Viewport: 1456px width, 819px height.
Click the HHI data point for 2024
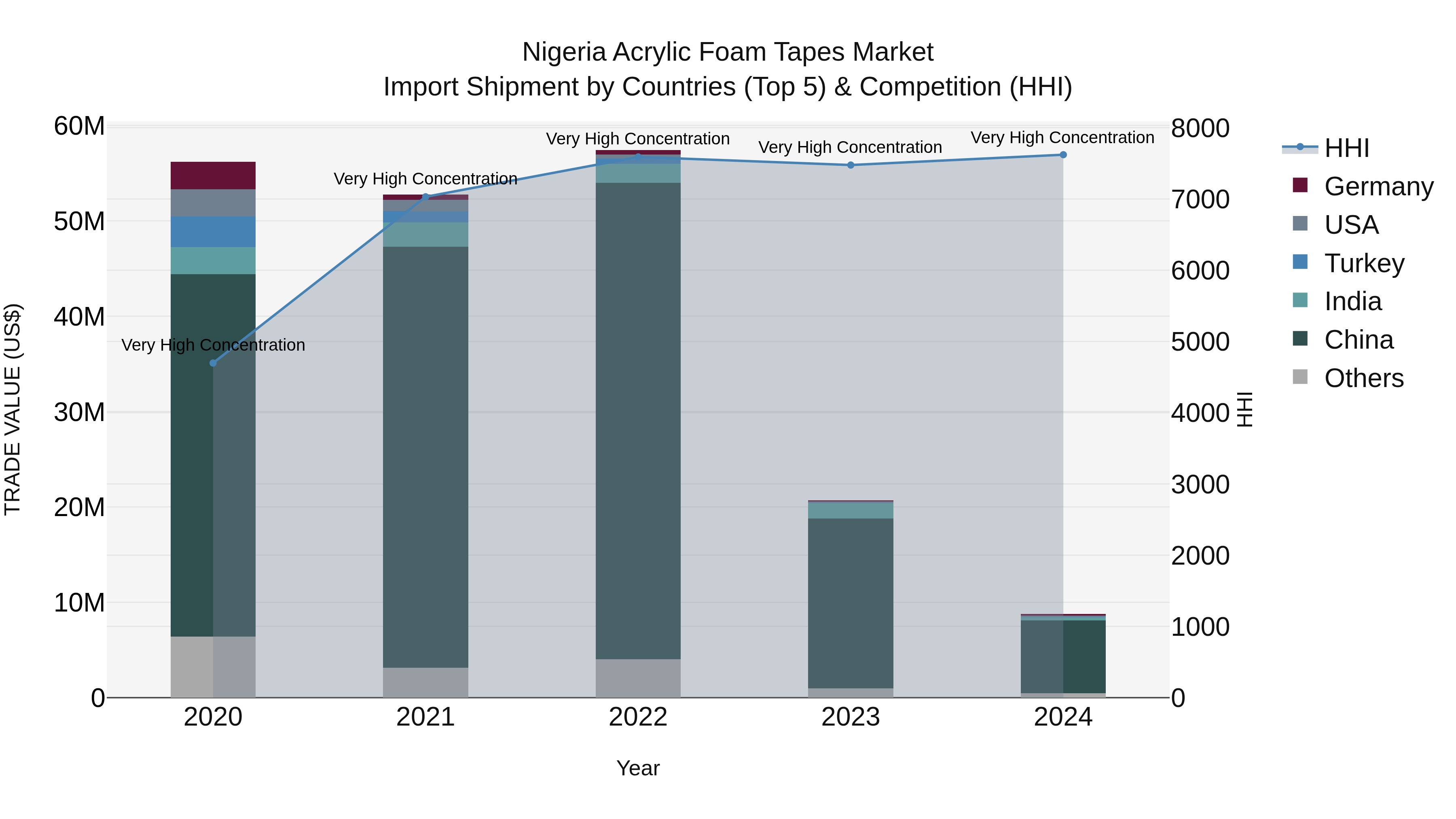(1063, 155)
